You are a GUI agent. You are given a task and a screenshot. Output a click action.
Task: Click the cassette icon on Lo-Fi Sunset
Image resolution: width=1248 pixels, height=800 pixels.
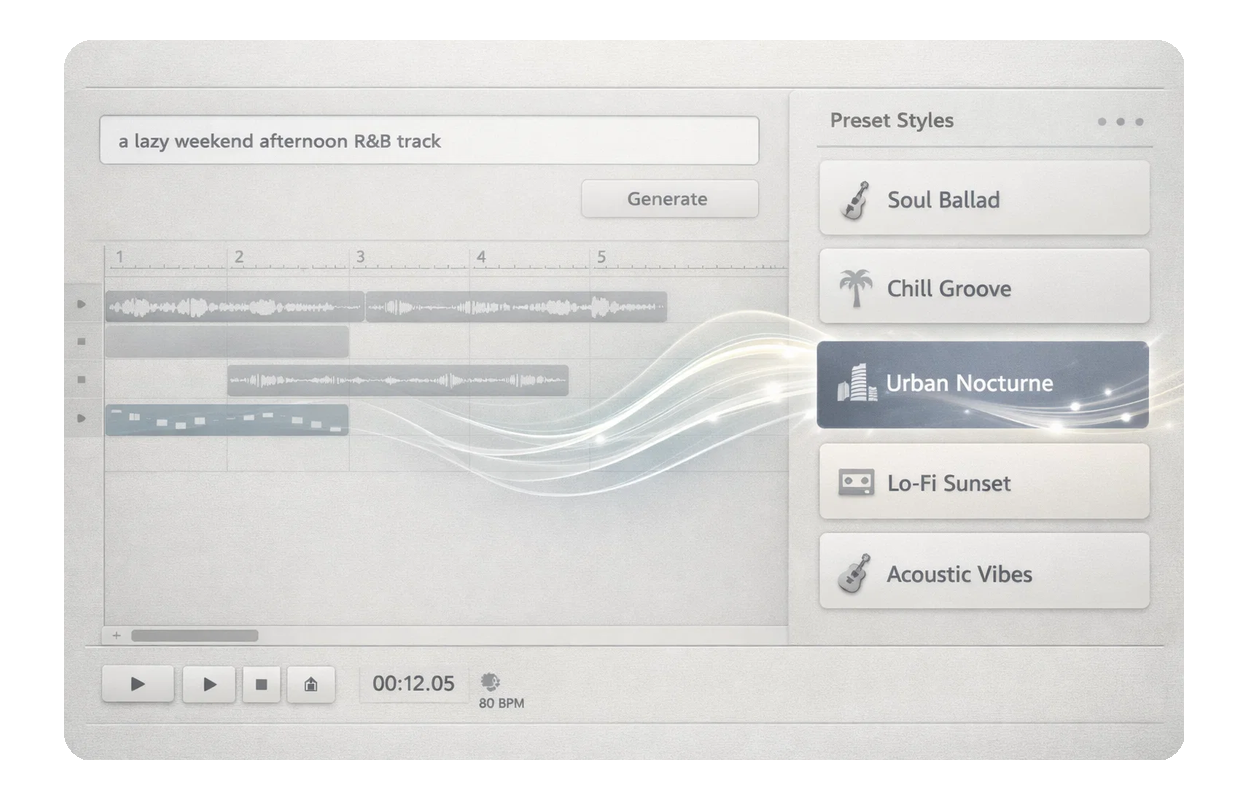[x=855, y=484]
